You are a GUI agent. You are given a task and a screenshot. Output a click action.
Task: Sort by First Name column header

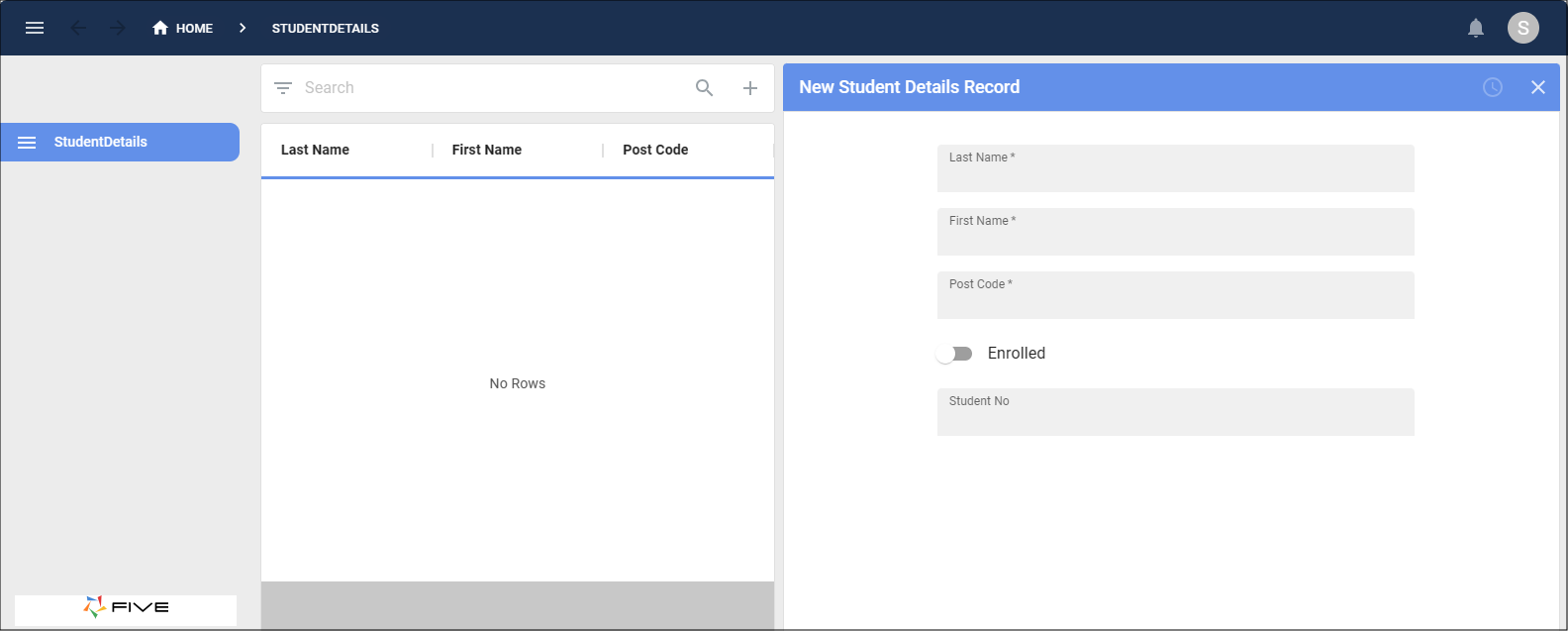click(486, 150)
